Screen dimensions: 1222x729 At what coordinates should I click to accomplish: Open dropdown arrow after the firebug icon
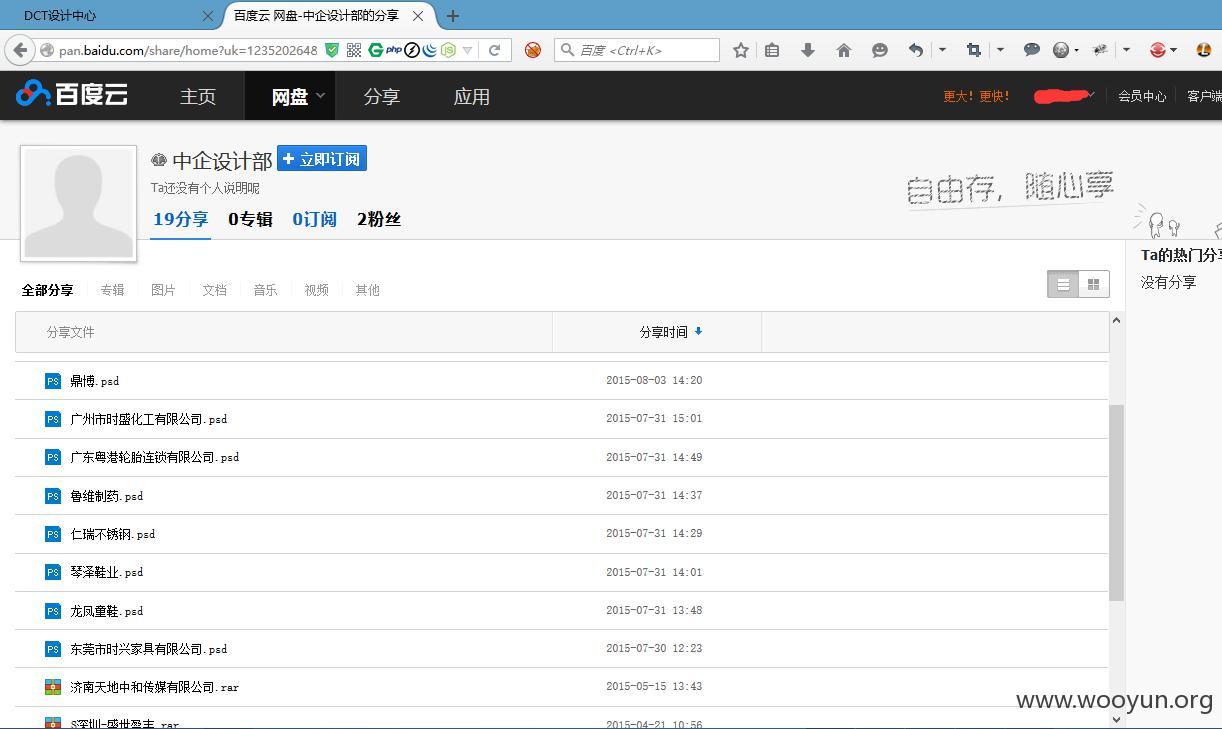tap(1126, 50)
